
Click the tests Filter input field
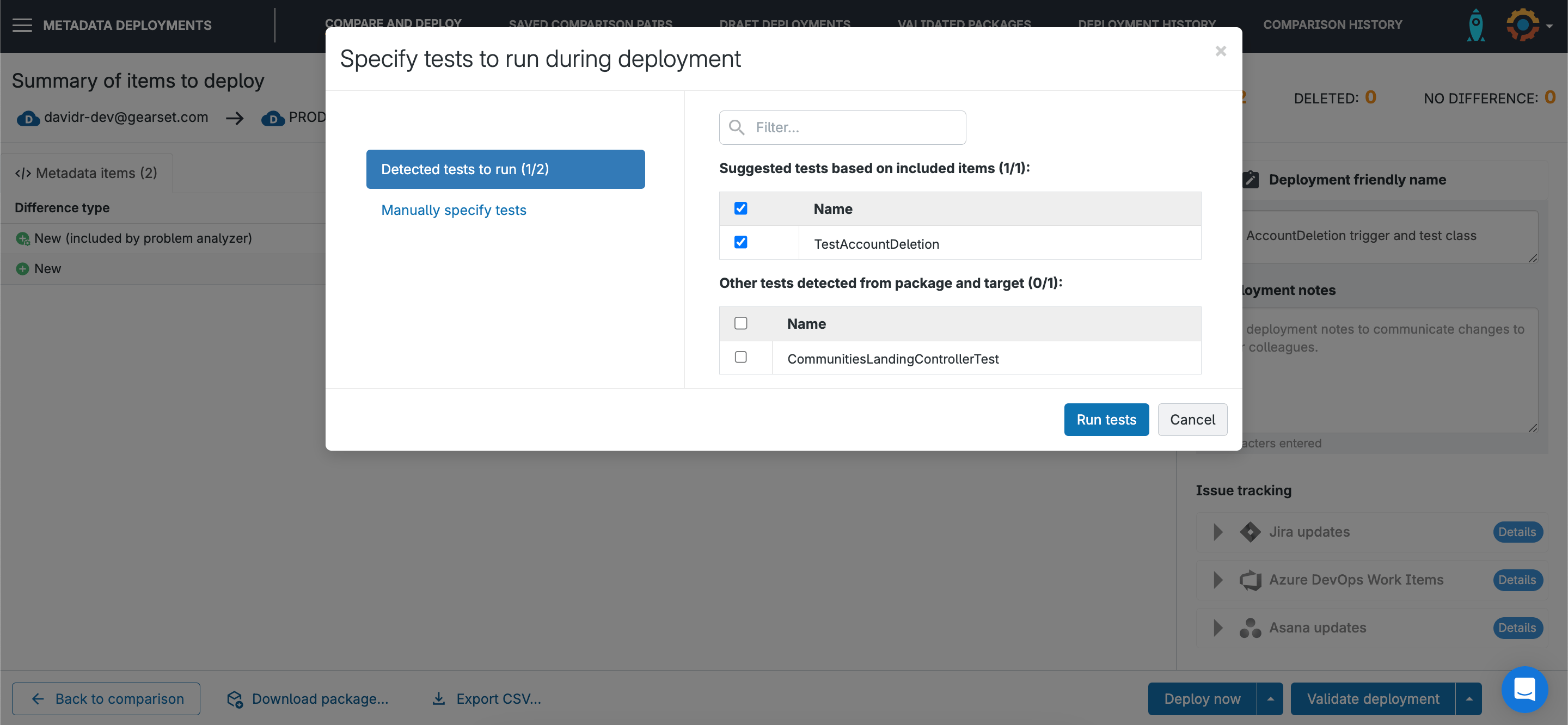click(852, 127)
